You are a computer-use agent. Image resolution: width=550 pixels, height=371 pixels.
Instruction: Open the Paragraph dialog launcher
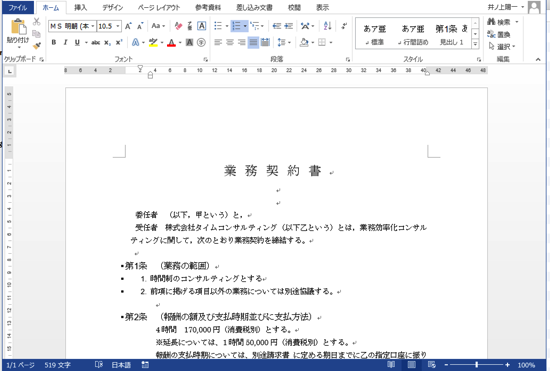click(348, 60)
